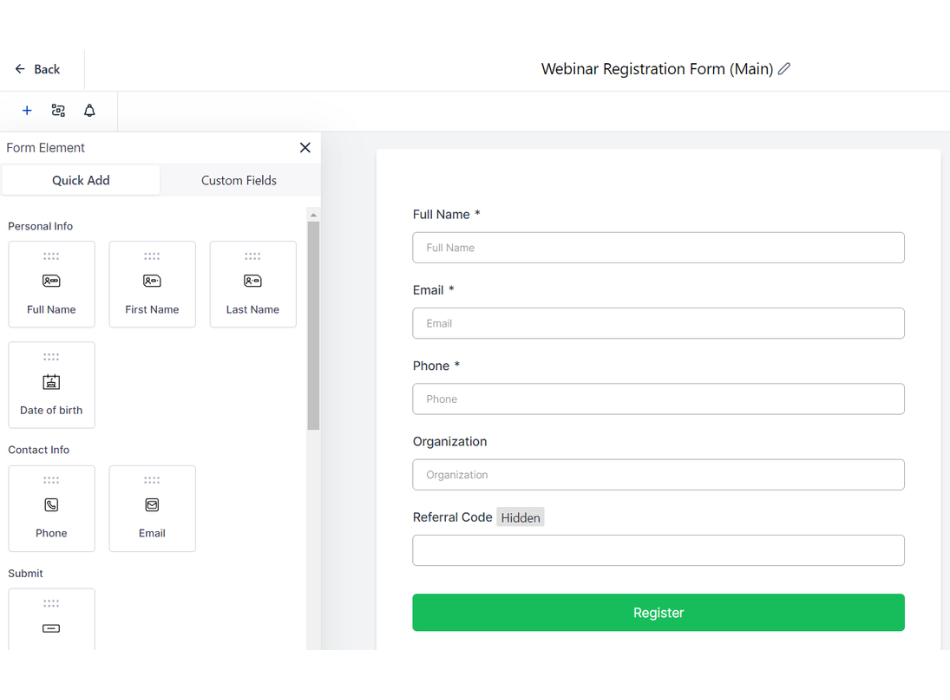
Task: Click the plus add element icon
Action: tap(27, 111)
